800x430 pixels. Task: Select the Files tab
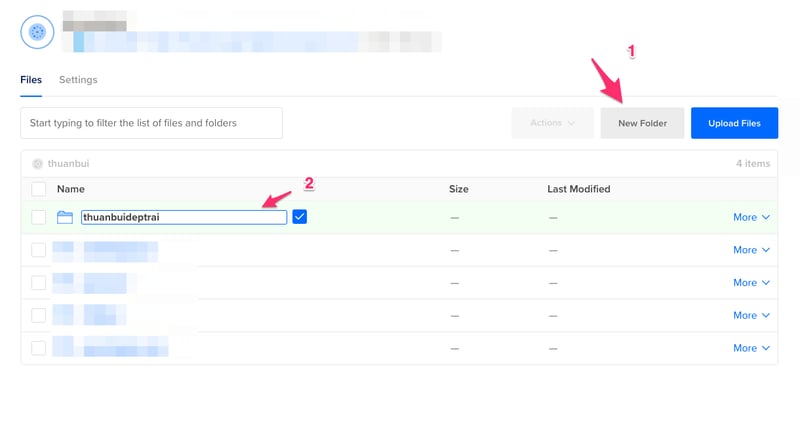31,80
